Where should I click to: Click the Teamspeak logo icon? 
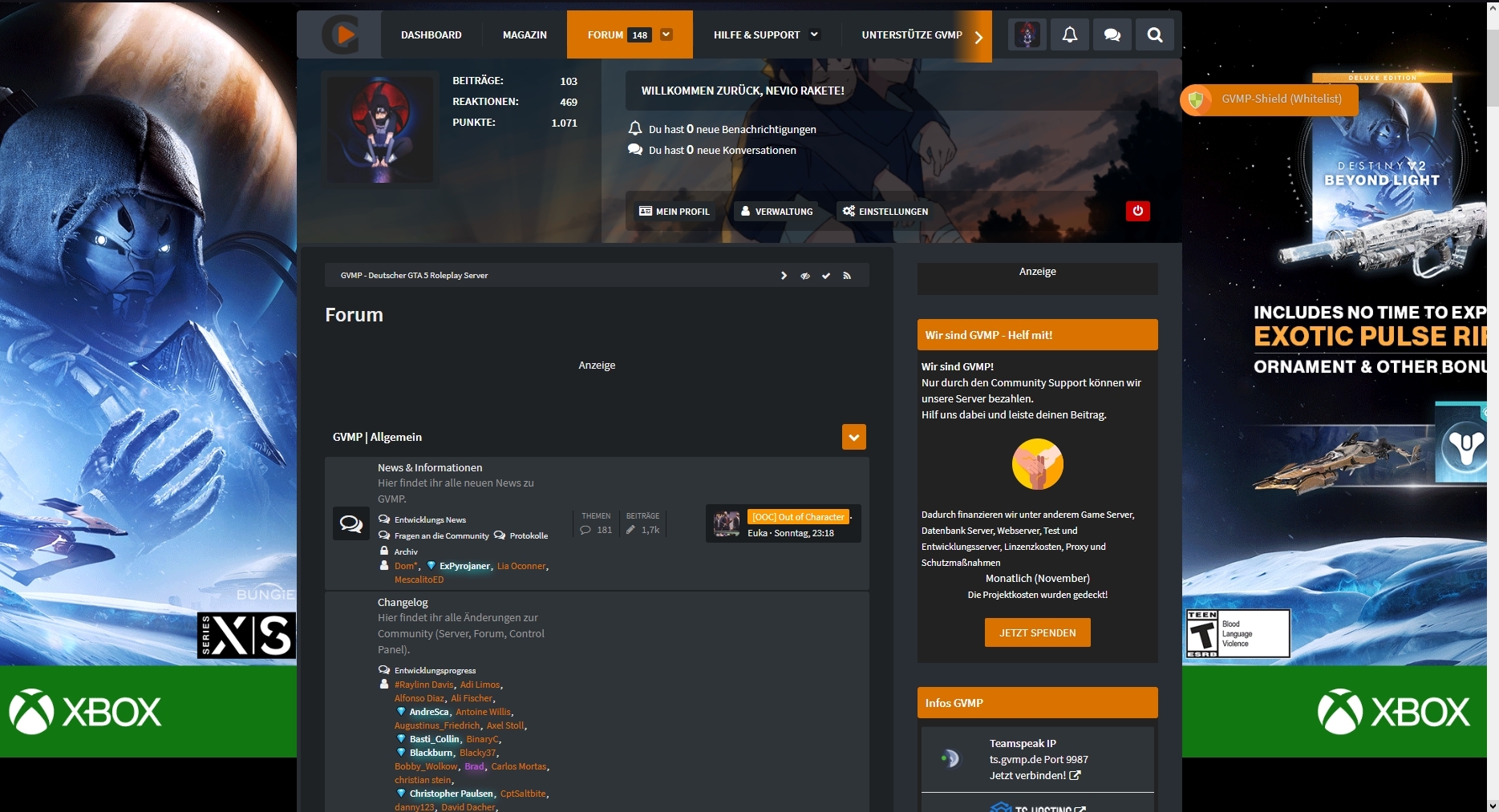point(950,758)
